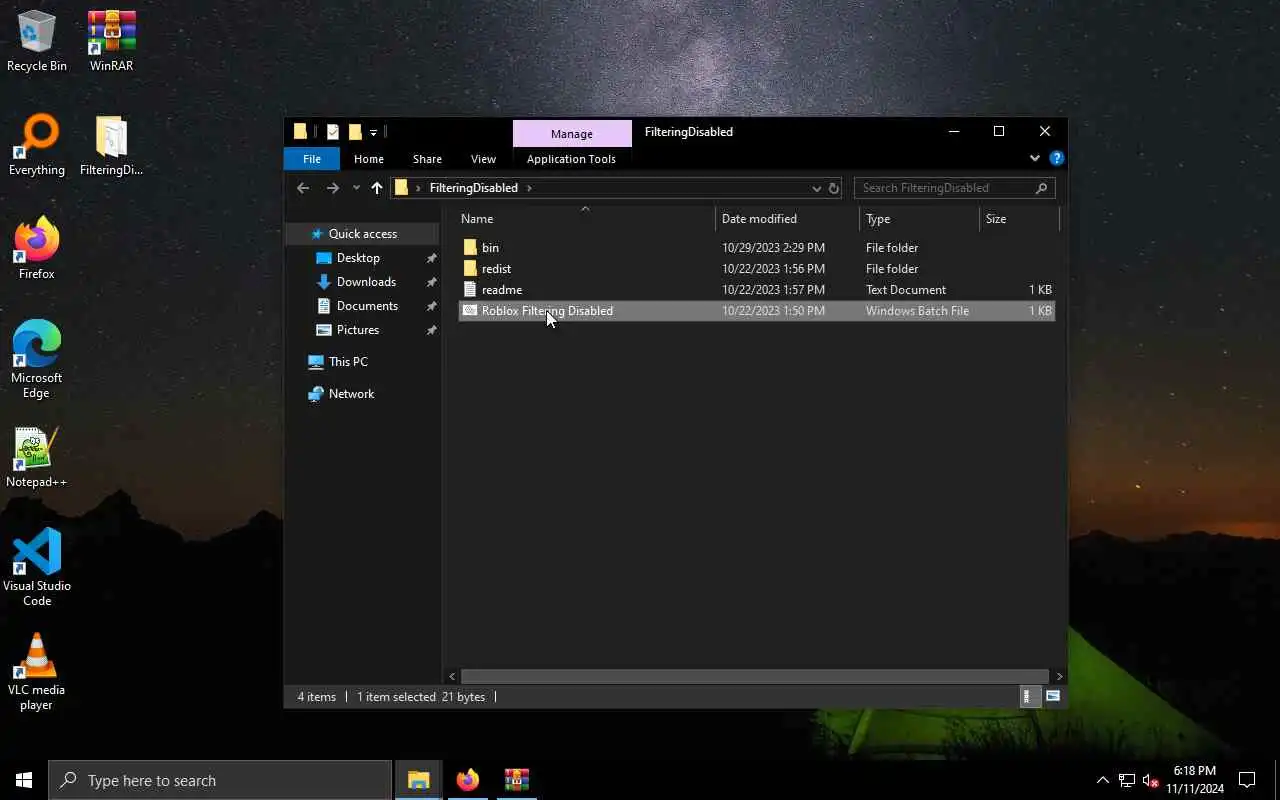Open the Recycle Bin desktop icon
This screenshot has height=800, width=1280.
tap(37, 42)
